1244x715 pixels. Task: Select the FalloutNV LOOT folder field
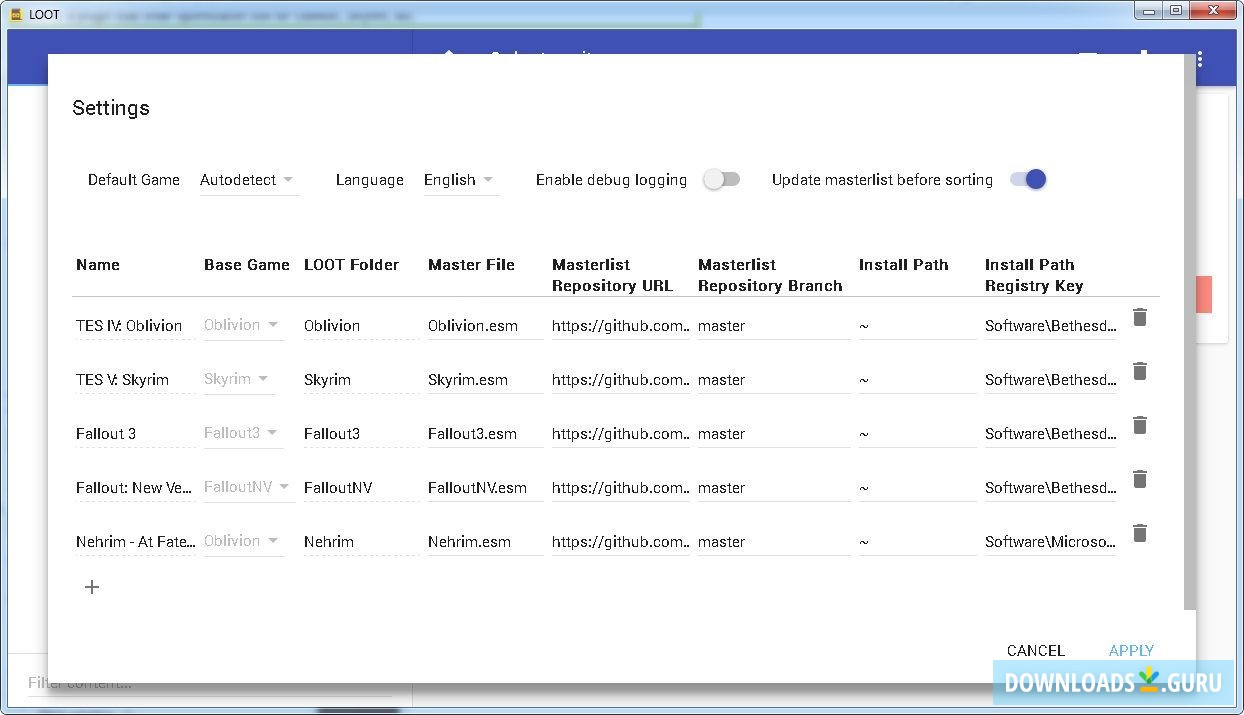pyautogui.click(x=360, y=488)
